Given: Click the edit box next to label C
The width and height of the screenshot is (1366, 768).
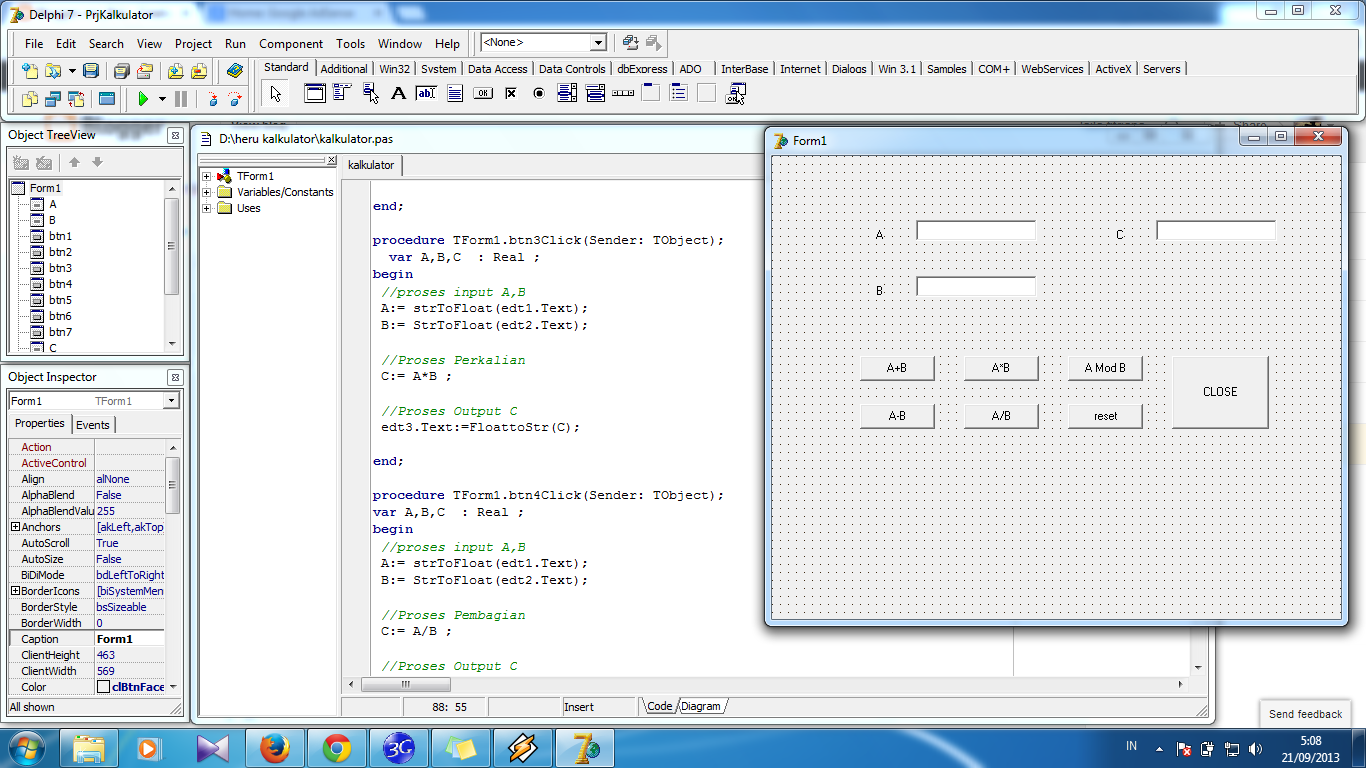Looking at the screenshot, I should tap(1216, 230).
